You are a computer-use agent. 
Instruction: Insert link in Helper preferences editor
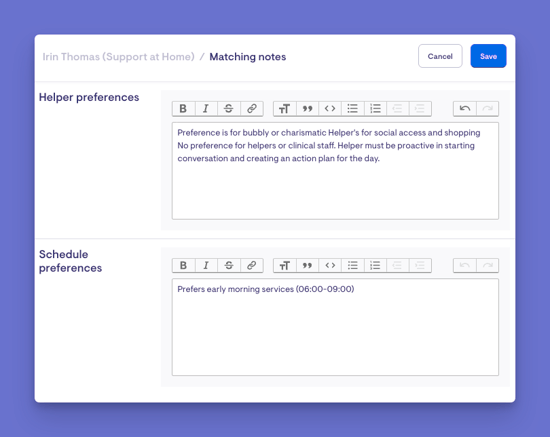(251, 109)
